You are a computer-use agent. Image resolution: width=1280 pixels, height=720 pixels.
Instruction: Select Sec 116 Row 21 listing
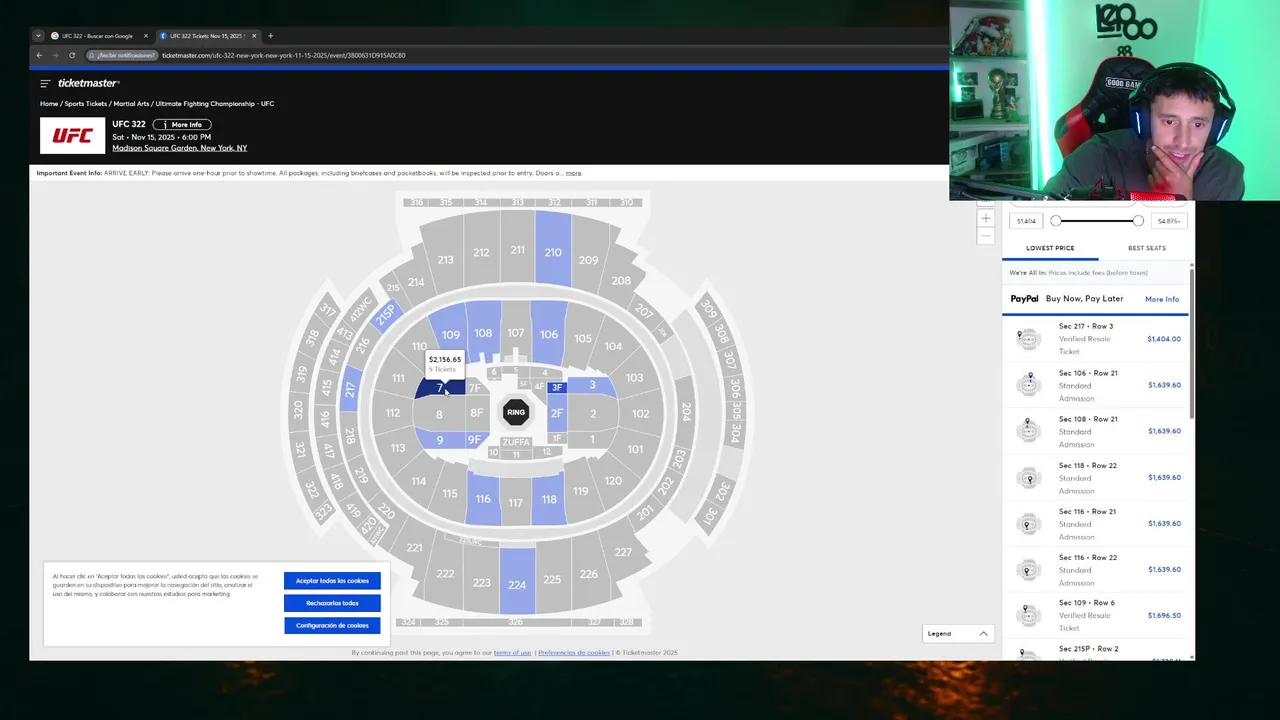click(x=1095, y=524)
